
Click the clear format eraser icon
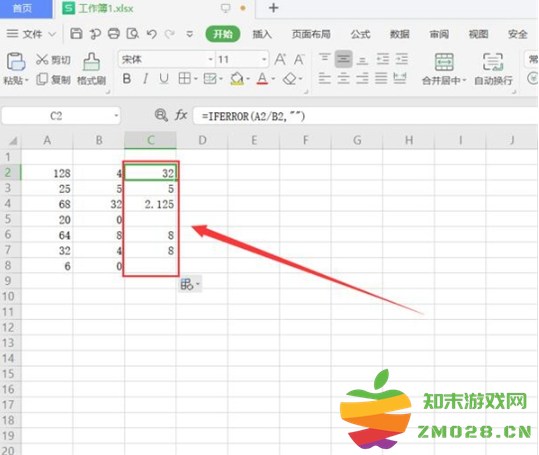pos(289,79)
